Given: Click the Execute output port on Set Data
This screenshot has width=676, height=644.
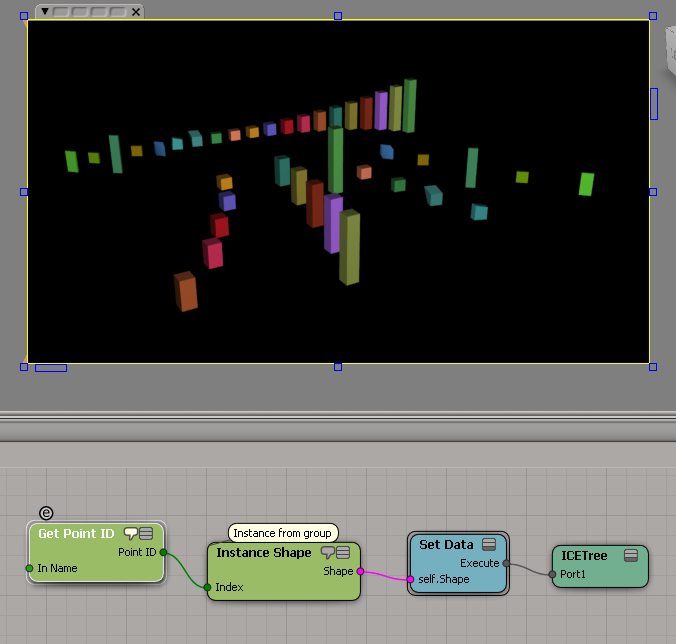Looking at the screenshot, I should (506, 563).
